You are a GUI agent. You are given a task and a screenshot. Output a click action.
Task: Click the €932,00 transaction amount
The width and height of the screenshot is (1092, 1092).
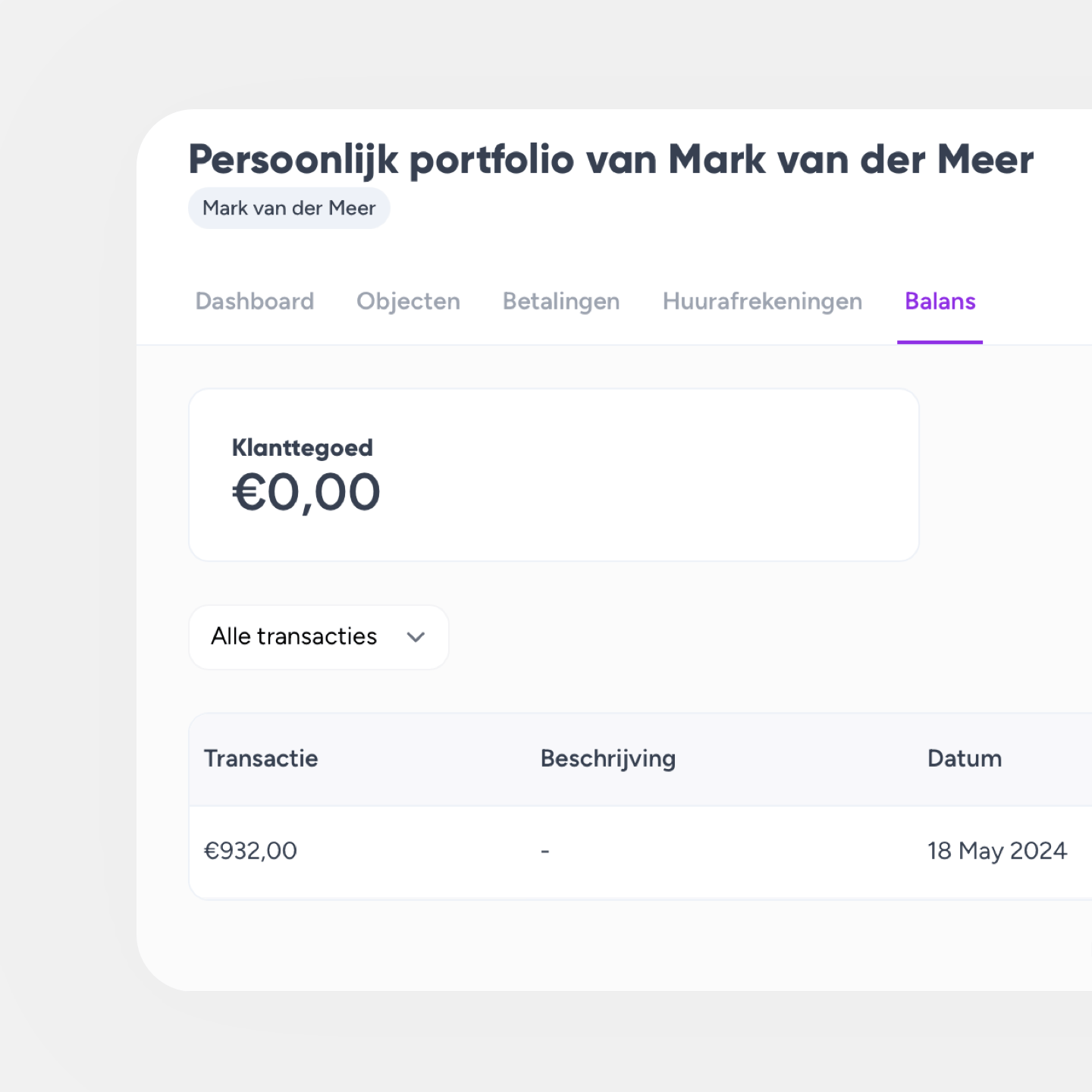(x=250, y=851)
